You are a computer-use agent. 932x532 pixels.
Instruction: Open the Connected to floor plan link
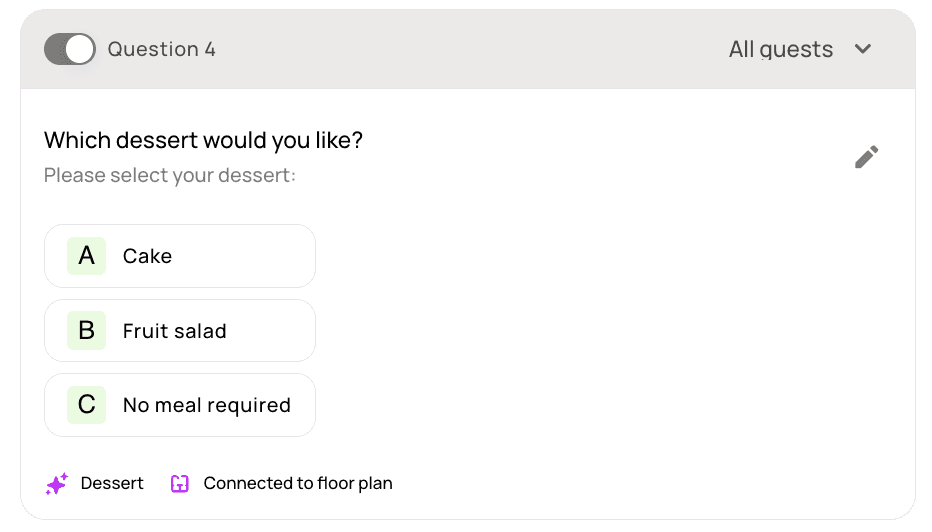pyautogui.click(x=298, y=484)
